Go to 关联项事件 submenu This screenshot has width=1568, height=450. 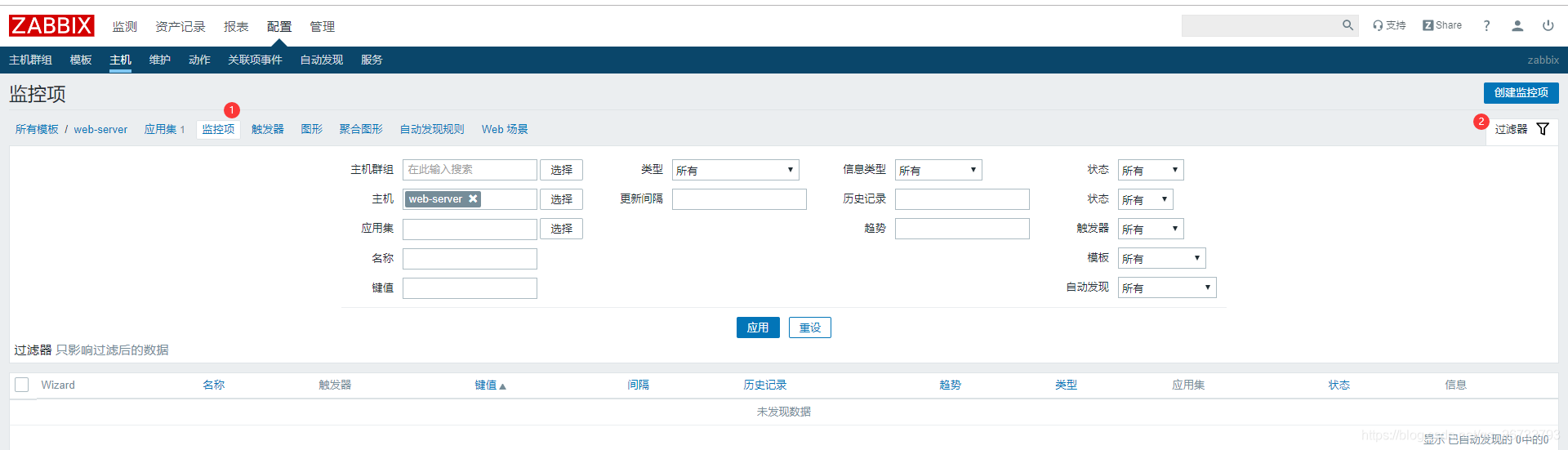click(x=255, y=60)
